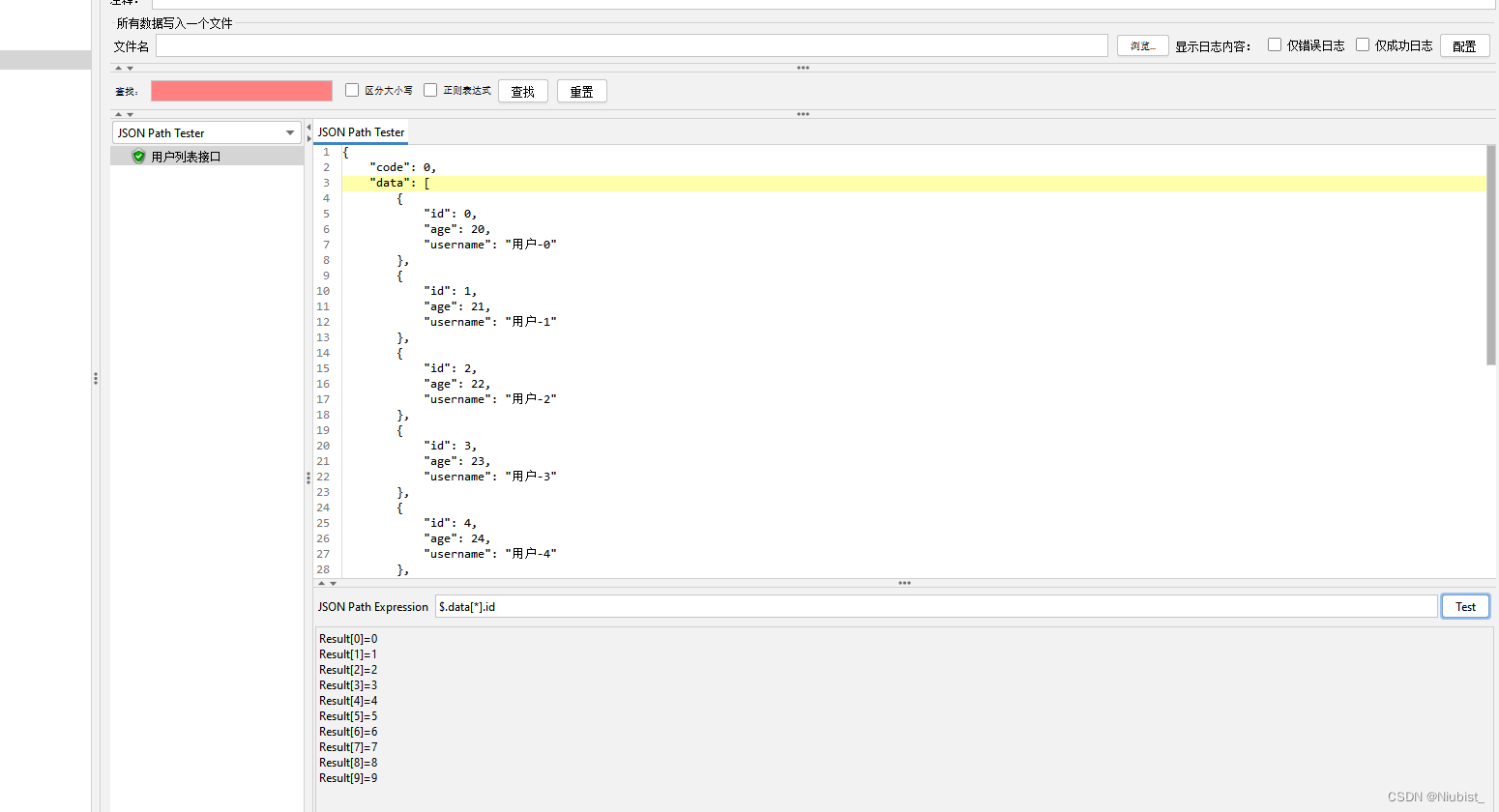Click the Result[1]=1 output line

[x=348, y=654]
